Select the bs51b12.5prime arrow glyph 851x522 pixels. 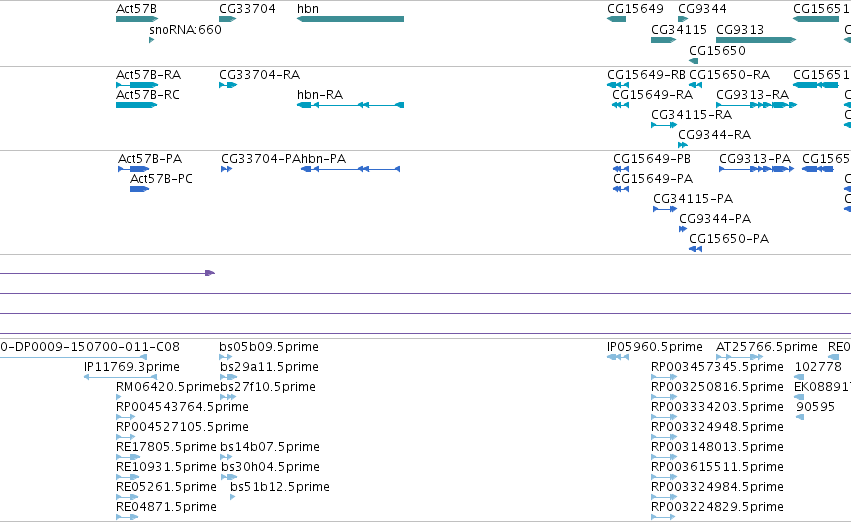232,497
